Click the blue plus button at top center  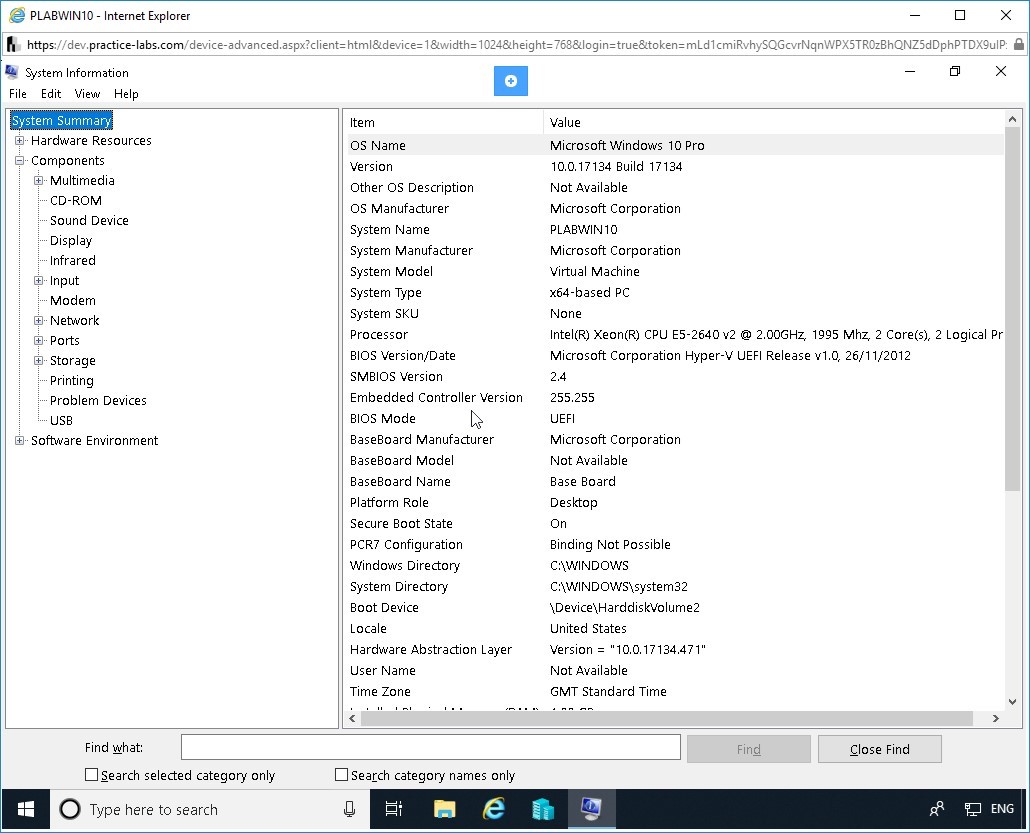click(x=510, y=81)
